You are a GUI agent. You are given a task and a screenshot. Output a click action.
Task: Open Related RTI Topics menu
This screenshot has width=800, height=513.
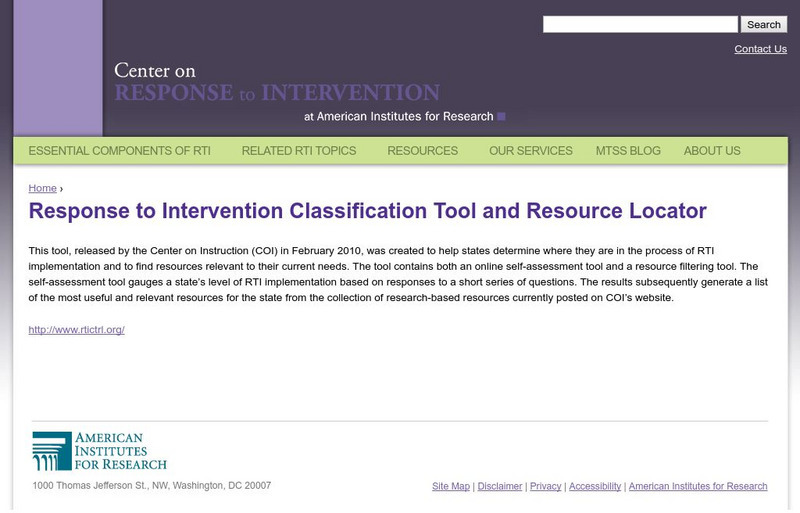pos(299,151)
